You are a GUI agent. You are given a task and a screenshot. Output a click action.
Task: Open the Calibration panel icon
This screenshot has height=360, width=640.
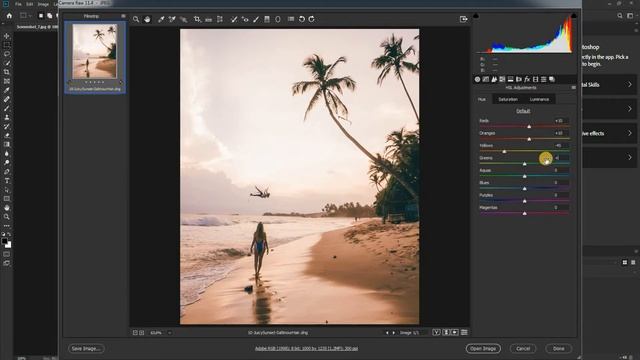pos(535,79)
